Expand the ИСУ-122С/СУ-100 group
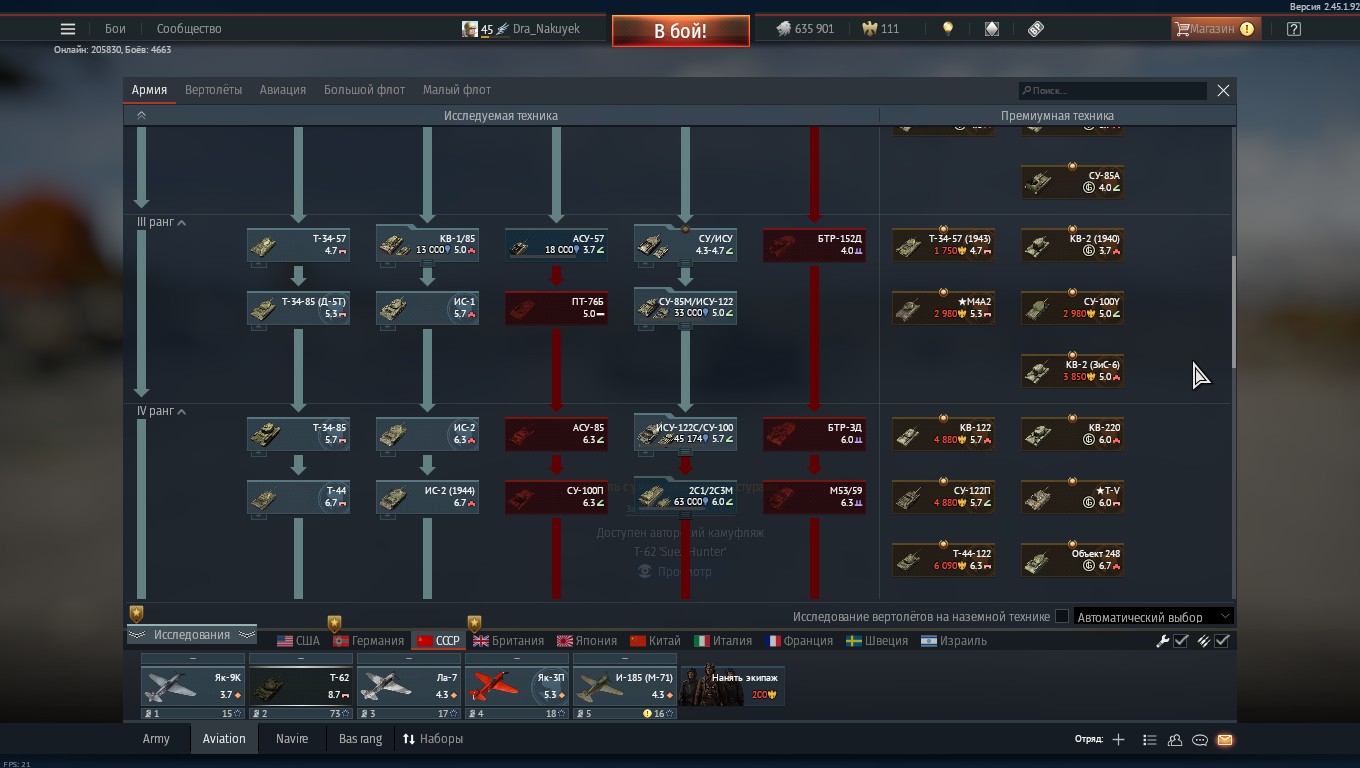The width and height of the screenshot is (1360, 768). point(685,434)
